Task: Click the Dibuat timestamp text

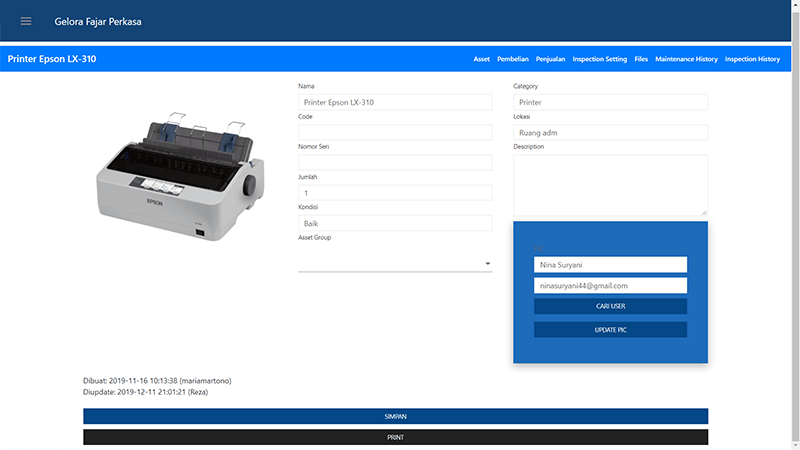Action: (x=157, y=381)
